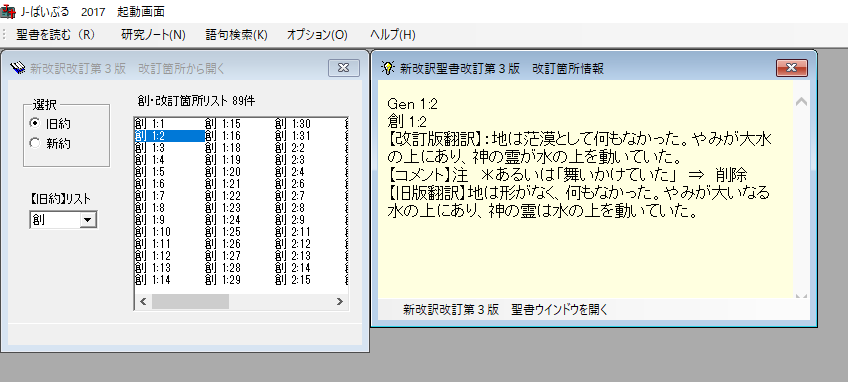
Task: Click the list's horizontal scrollbar thumb
Action: coord(190,301)
